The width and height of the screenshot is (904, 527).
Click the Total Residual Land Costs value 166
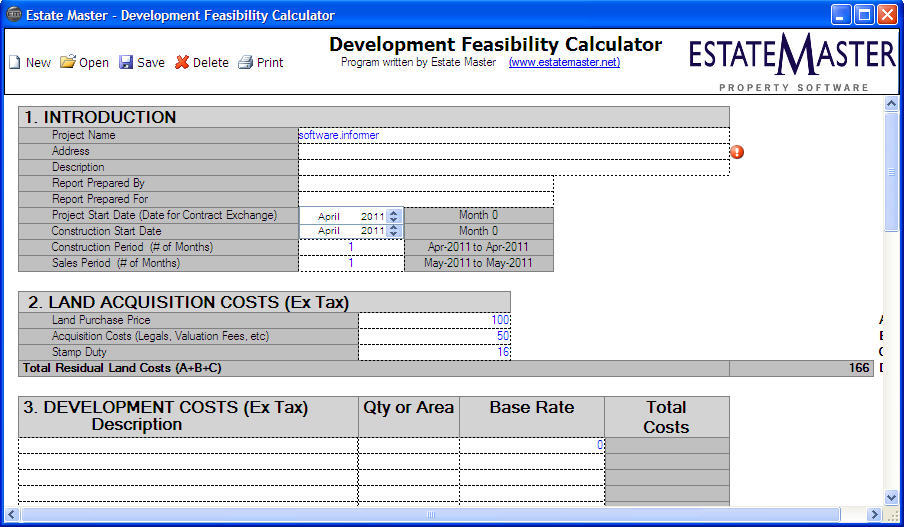coord(859,368)
